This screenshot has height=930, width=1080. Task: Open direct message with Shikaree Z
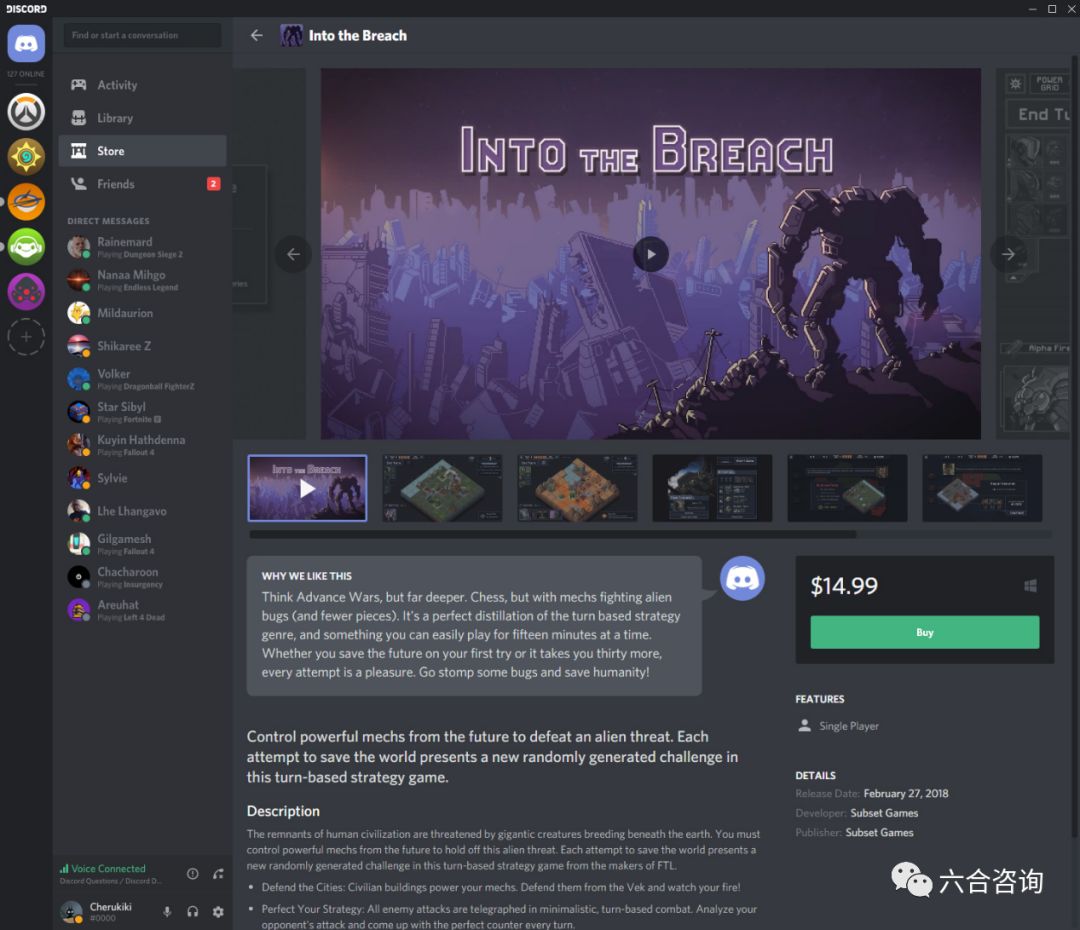click(143, 346)
